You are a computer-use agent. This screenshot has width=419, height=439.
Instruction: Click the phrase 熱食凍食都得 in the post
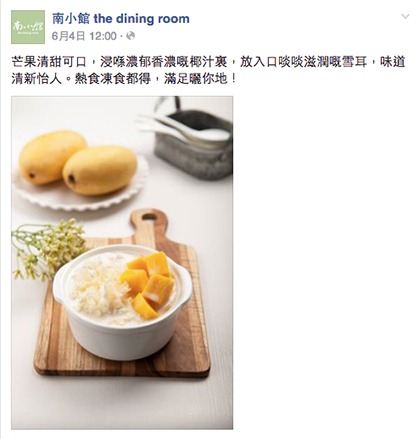click(x=113, y=79)
